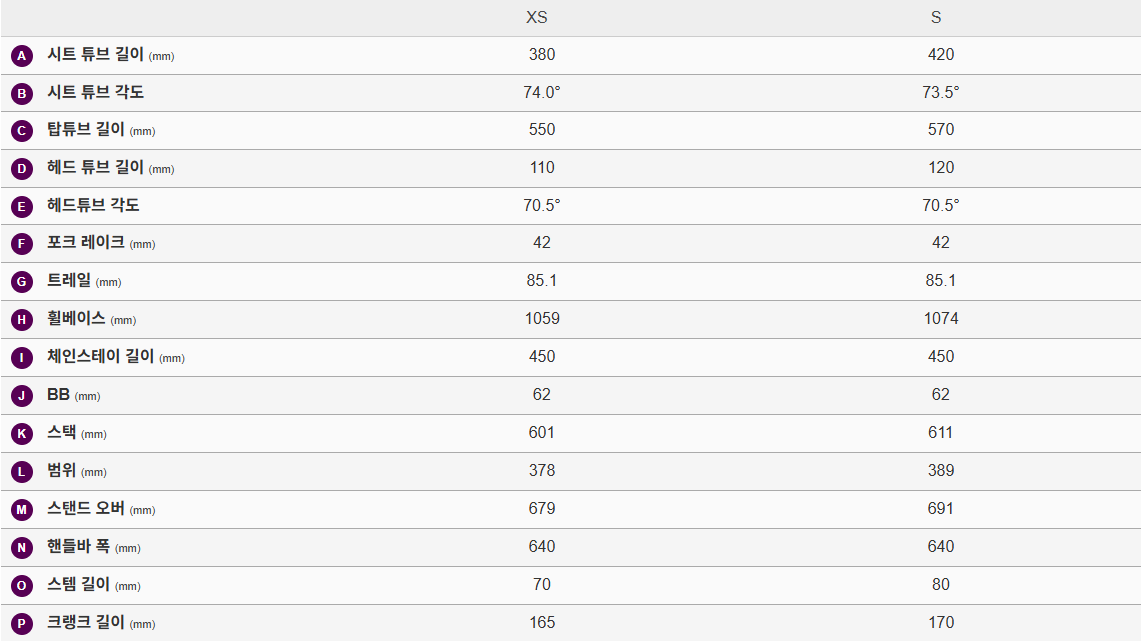Click the purple A badge icon
This screenshot has height=641, width=1142.
click(x=22, y=56)
